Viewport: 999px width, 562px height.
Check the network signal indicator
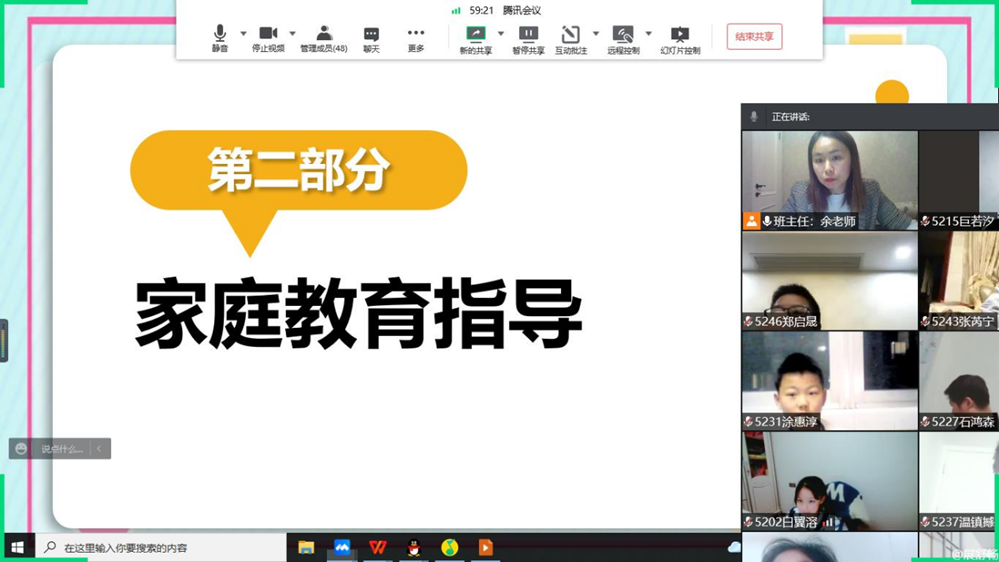coord(456,10)
